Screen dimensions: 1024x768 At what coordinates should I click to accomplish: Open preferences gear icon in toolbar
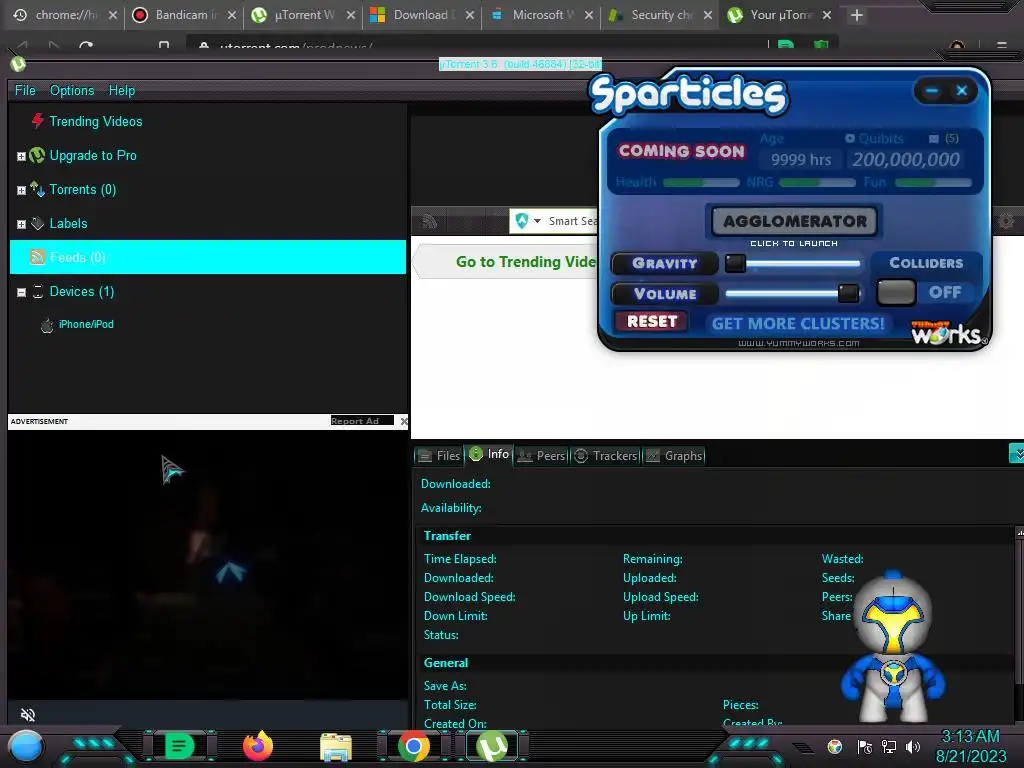1006,221
